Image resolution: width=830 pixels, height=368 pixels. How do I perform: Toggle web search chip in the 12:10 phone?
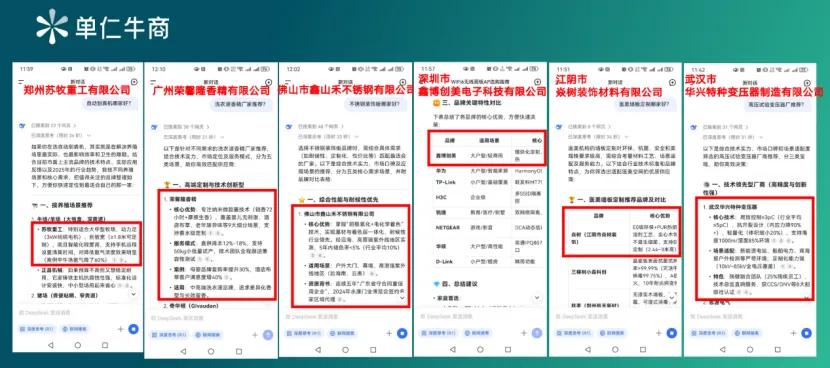coord(208,335)
